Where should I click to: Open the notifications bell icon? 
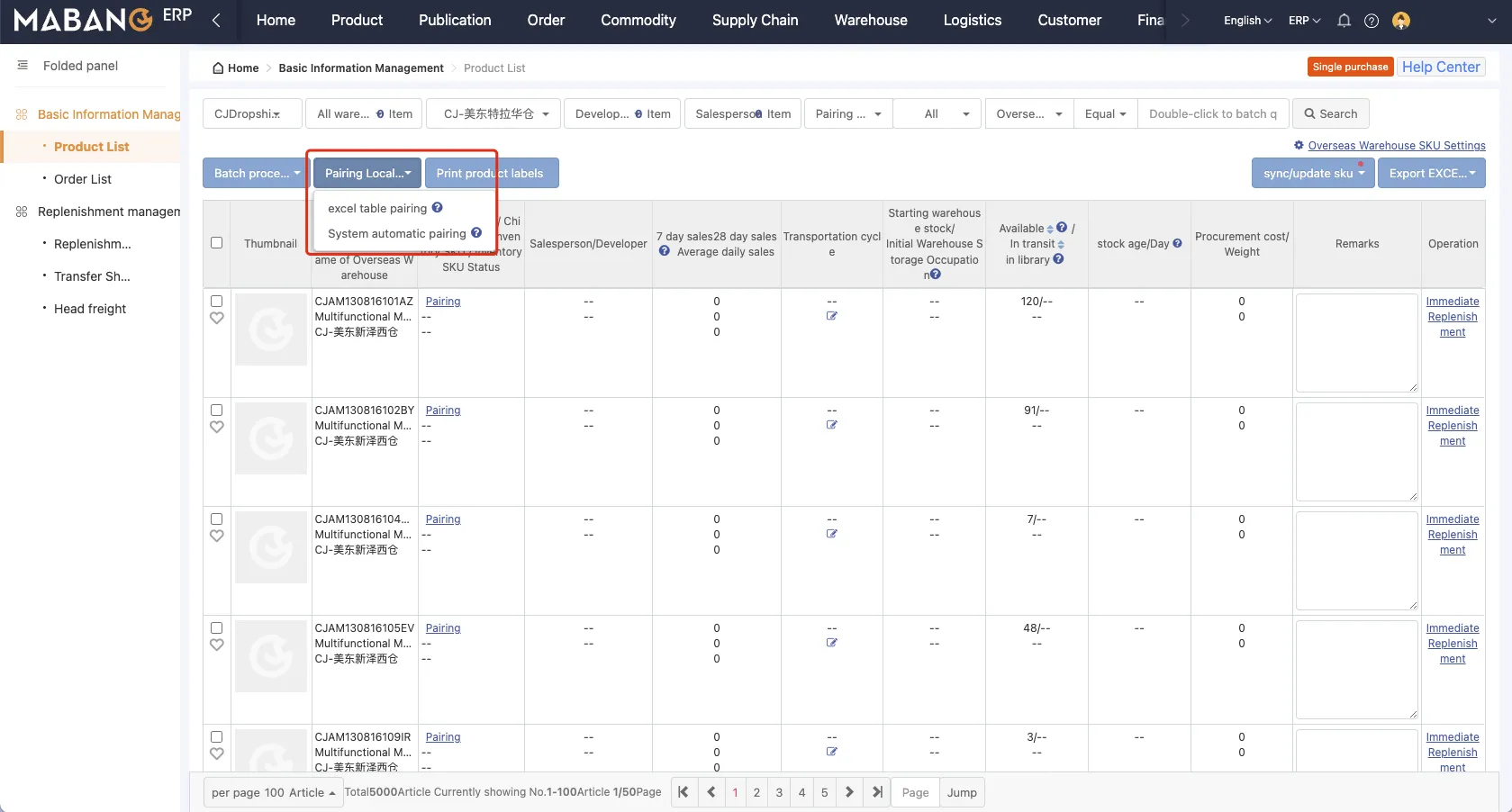click(1344, 21)
